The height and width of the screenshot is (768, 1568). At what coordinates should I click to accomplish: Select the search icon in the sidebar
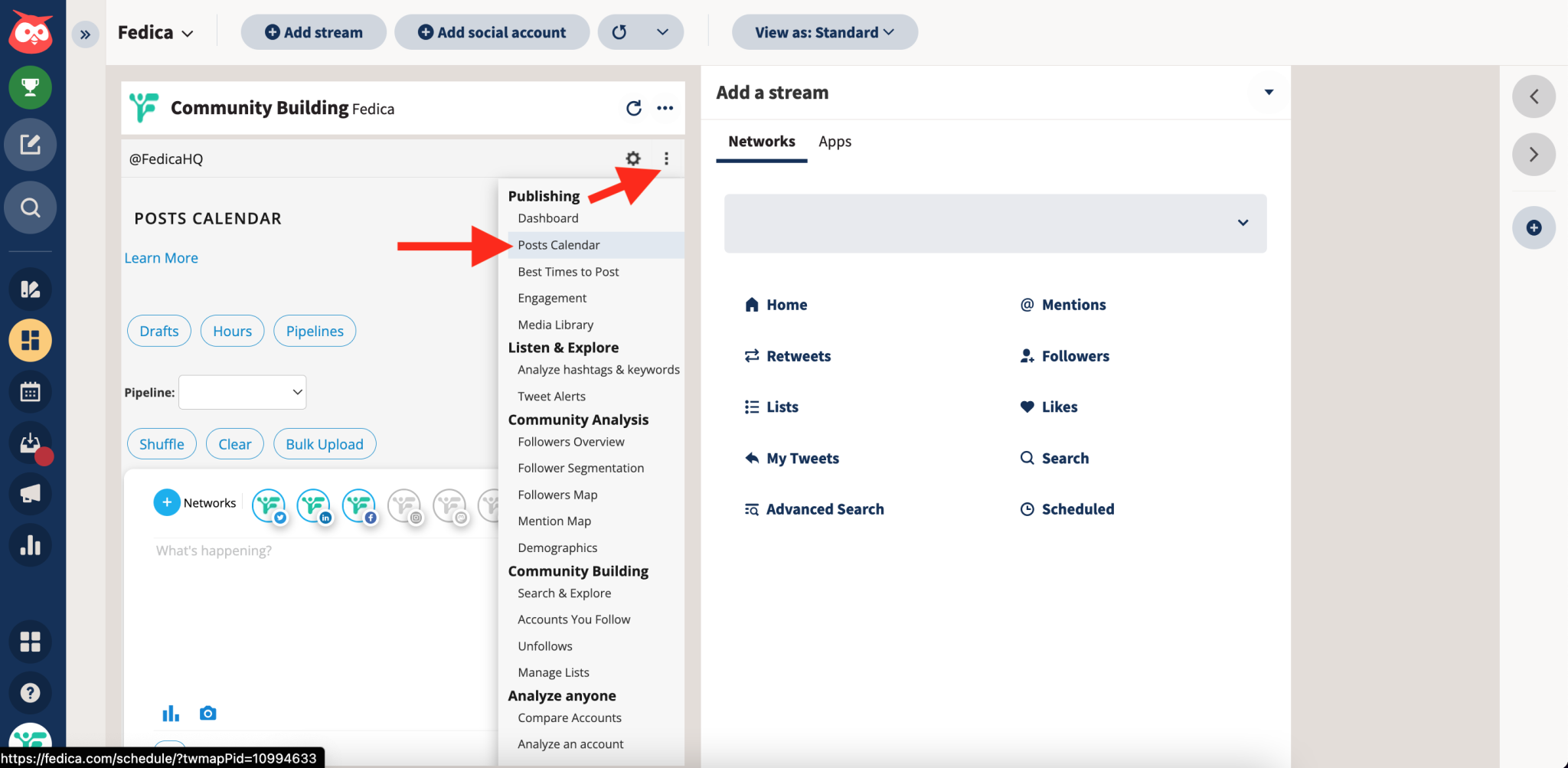pos(30,208)
